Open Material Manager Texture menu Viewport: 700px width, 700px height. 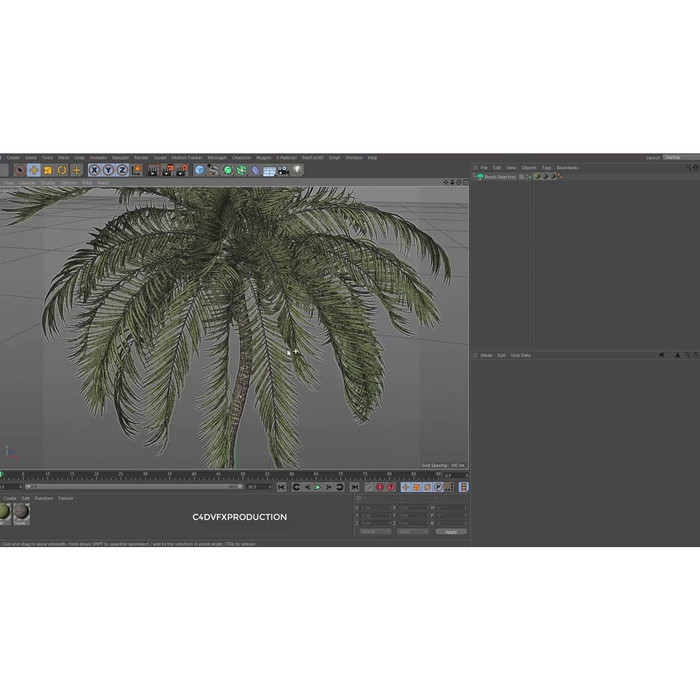pos(66,498)
